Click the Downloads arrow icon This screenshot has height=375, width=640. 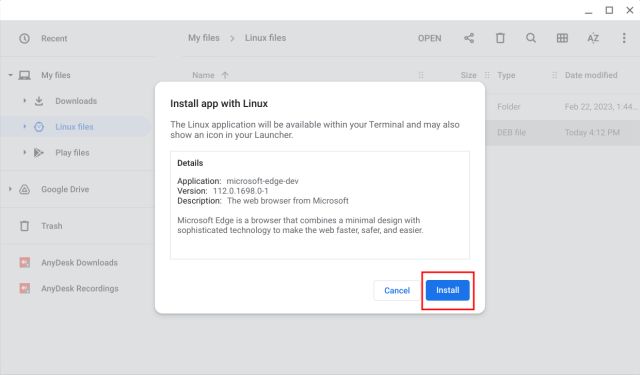tap(39, 101)
